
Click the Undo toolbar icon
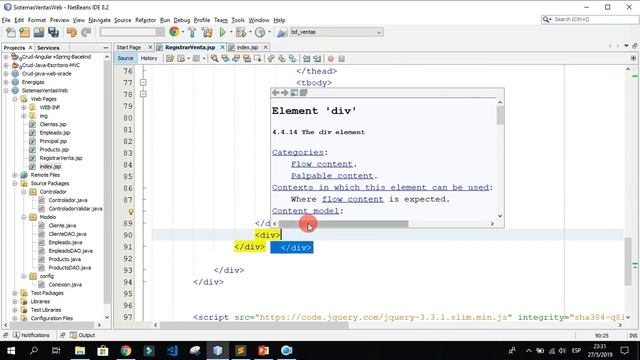tap(72, 32)
